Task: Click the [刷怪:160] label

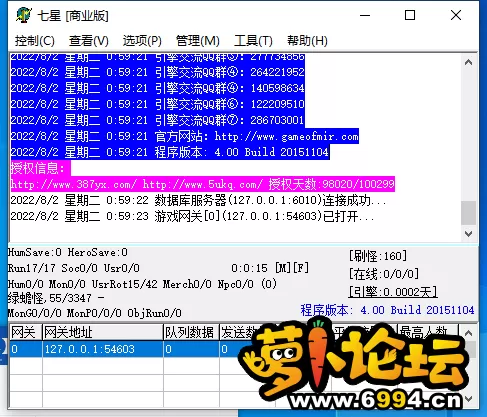Action: pos(378,256)
